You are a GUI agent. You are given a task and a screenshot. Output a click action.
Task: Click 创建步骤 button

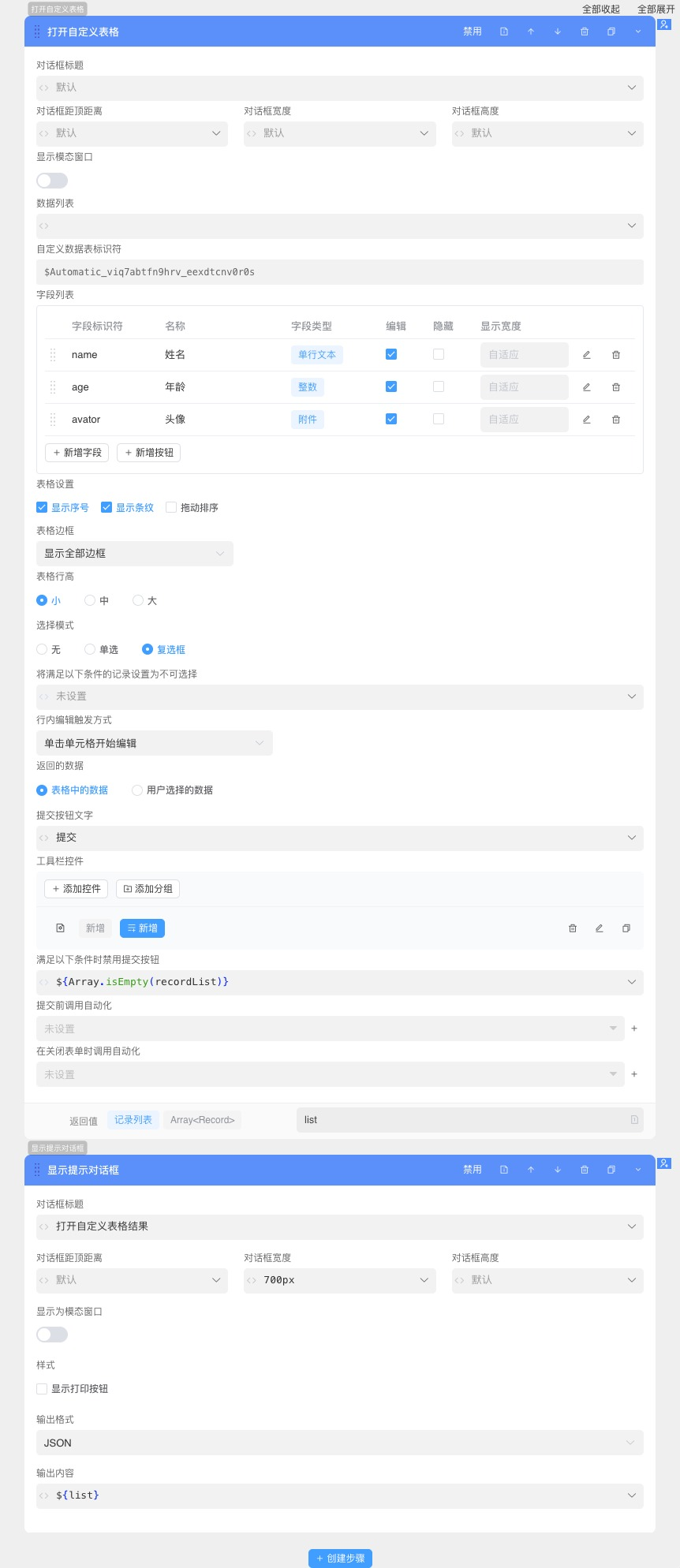click(x=340, y=1559)
